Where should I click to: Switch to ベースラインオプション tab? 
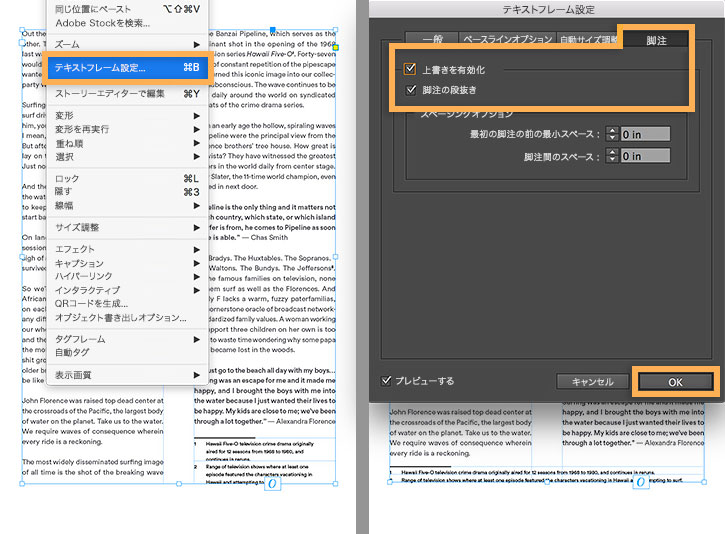coord(508,39)
